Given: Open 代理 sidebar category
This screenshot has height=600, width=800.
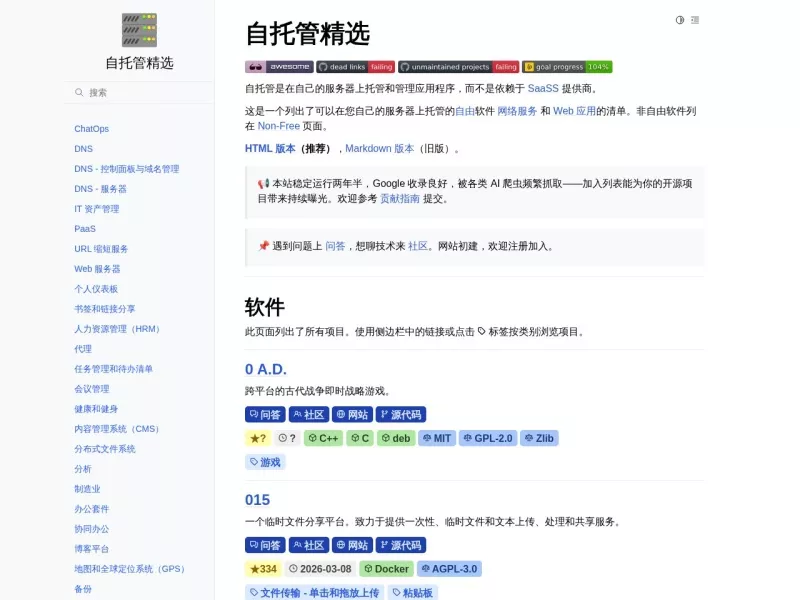Looking at the screenshot, I should [83, 349].
